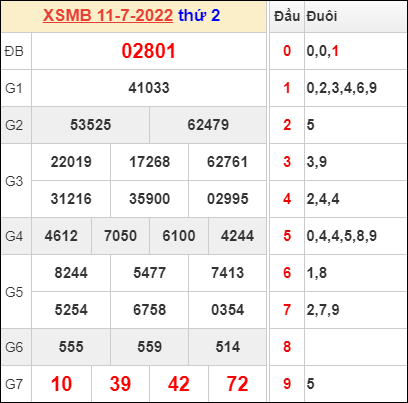Click G4 number 4244
The image size is (408, 403).
coord(237,236)
